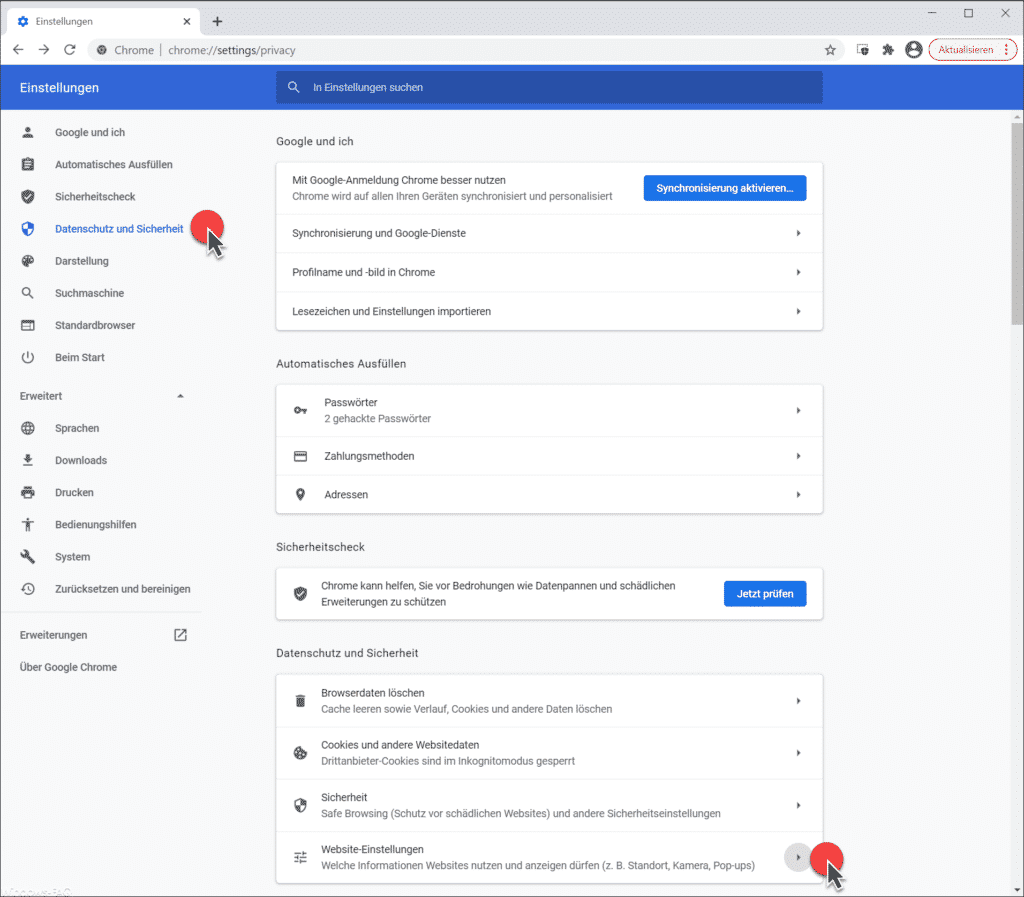Open Datenschutz und Sicherheit in sidebar
The width and height of the screenshot is (1024, 897).
click(x=119, y=228)
